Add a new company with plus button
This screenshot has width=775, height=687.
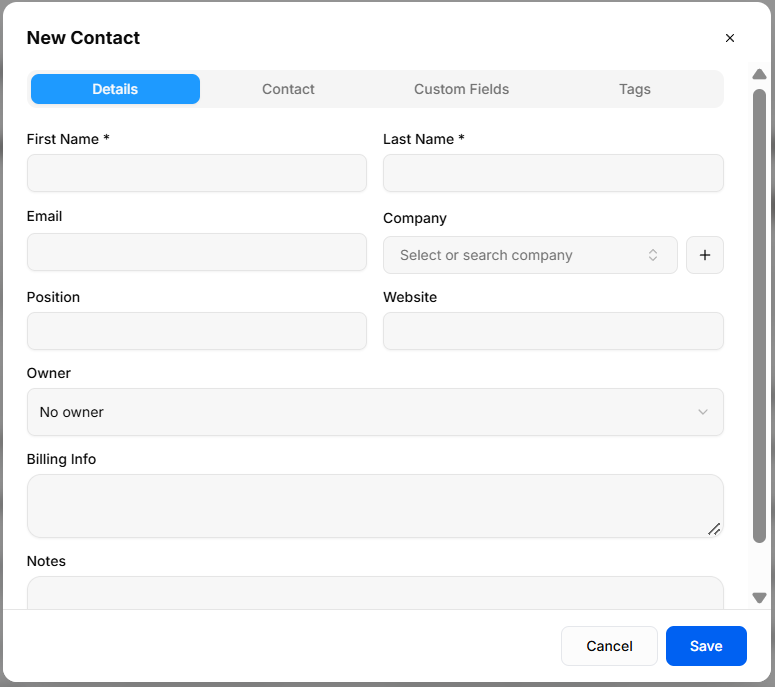click(x=705, y=255)
